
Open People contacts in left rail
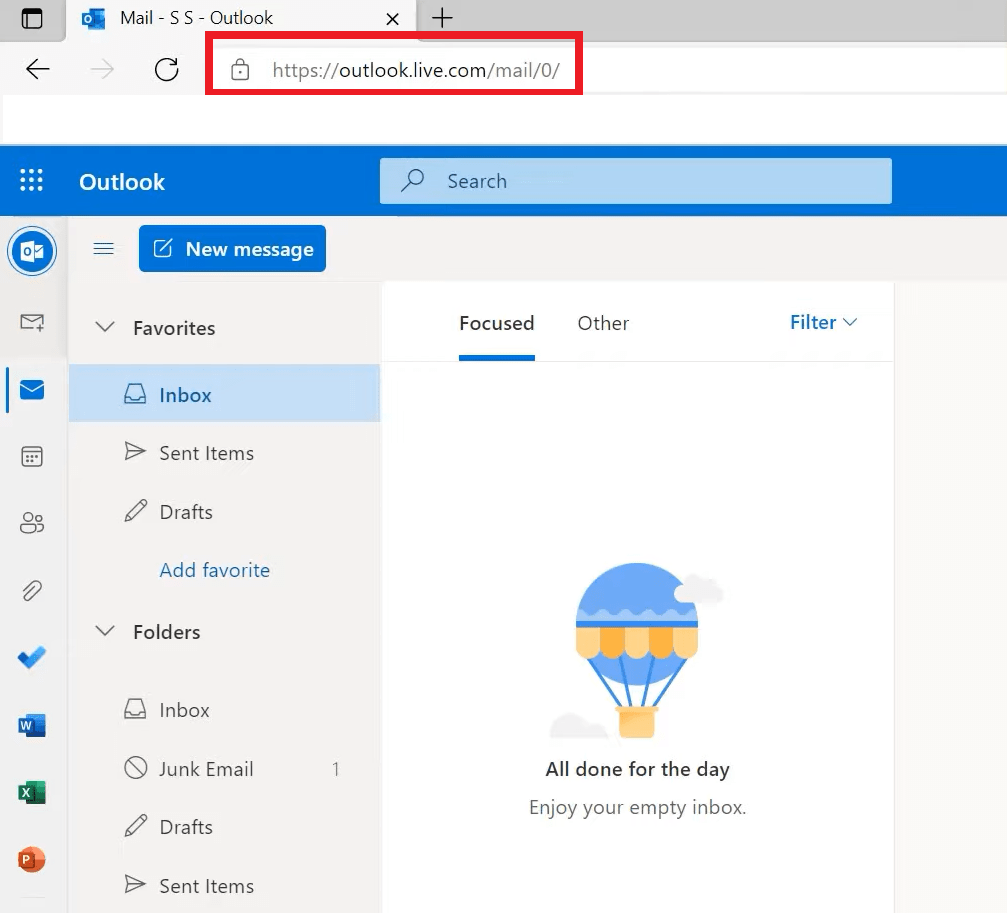[32, 523]
